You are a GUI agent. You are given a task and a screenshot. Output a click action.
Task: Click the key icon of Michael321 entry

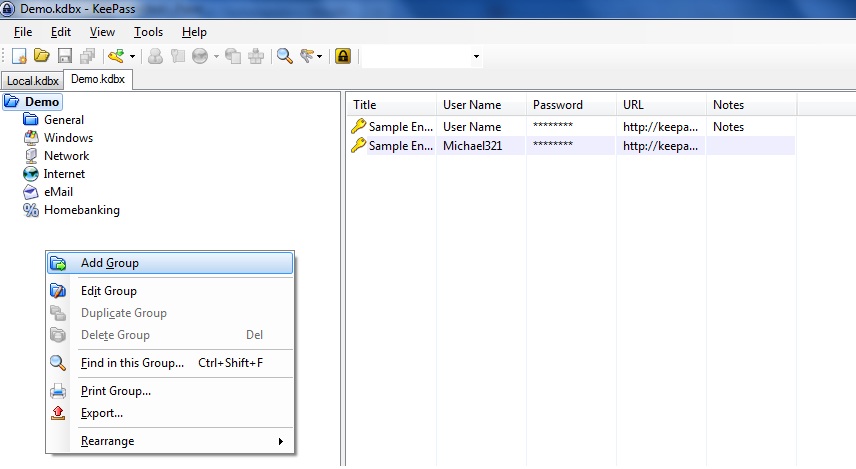[x=358, y=145]
